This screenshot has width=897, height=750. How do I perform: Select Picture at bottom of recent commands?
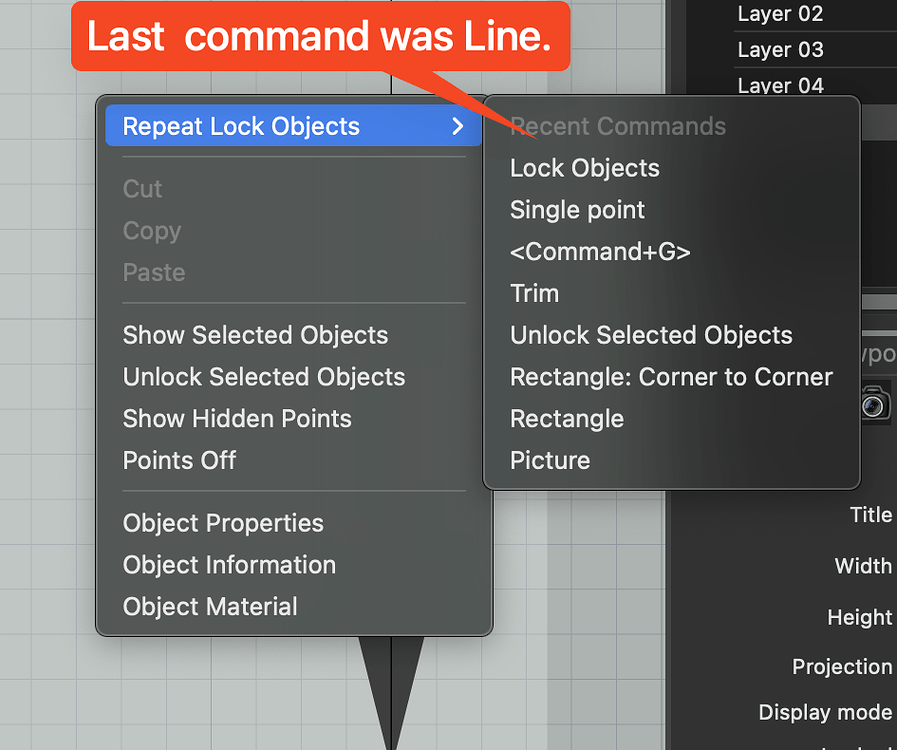click(549, 460)
